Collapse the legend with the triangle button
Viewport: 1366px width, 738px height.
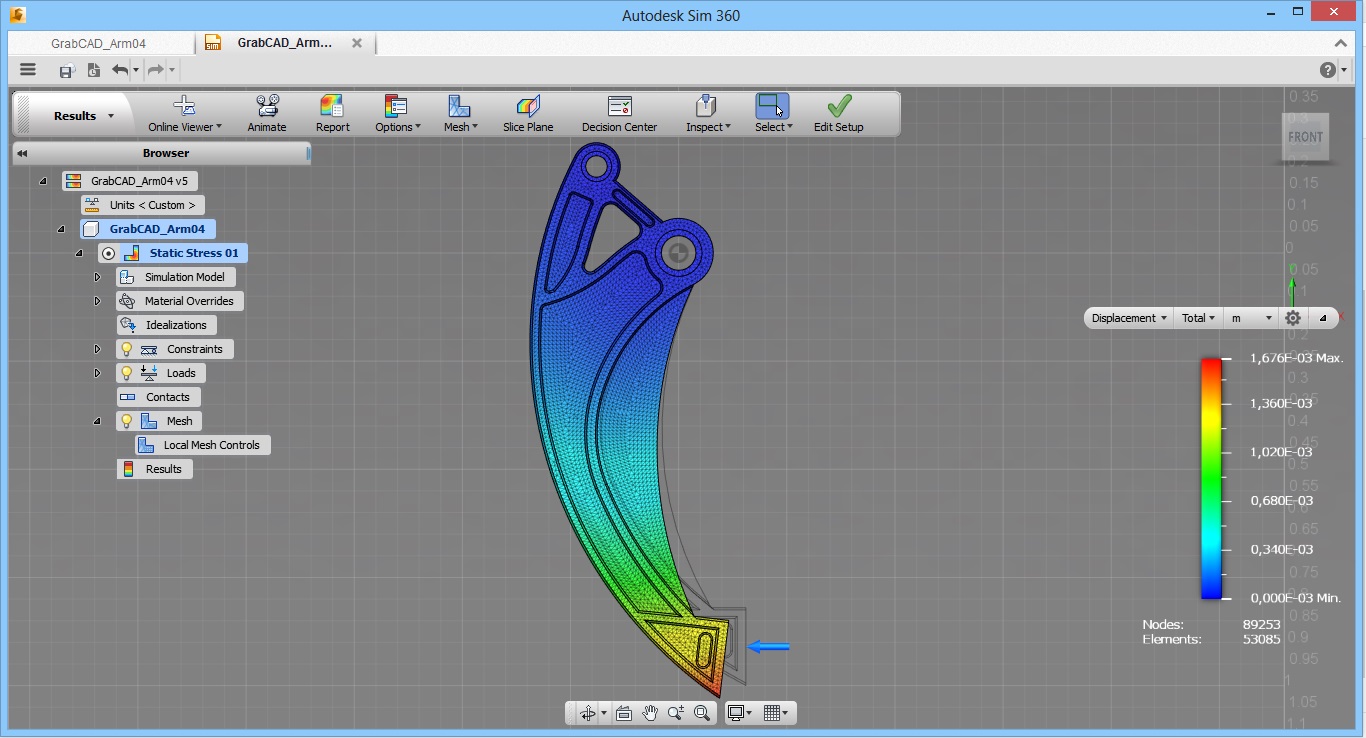point(1322,318)
